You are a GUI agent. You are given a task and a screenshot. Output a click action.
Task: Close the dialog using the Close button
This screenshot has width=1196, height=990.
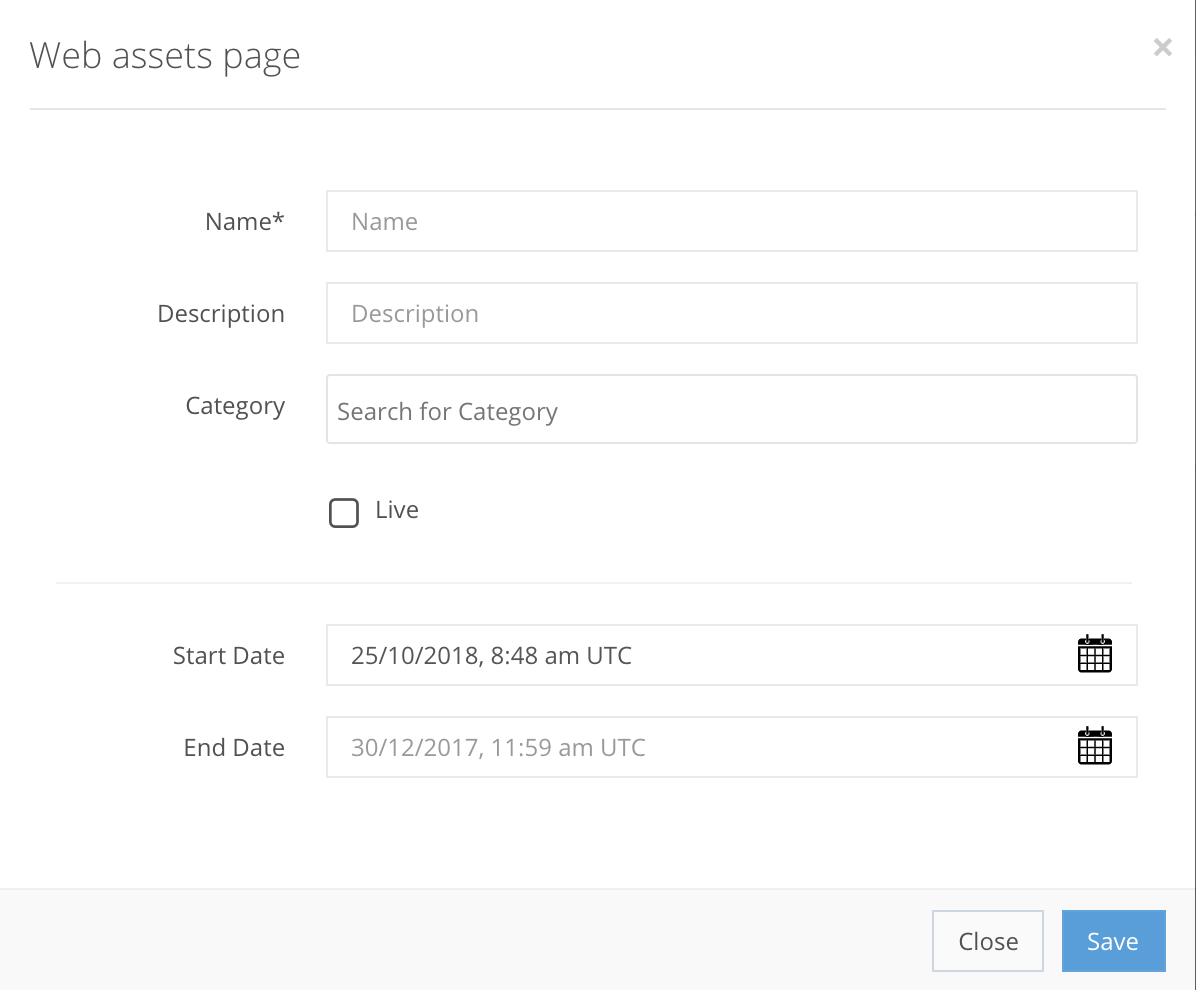987,940
